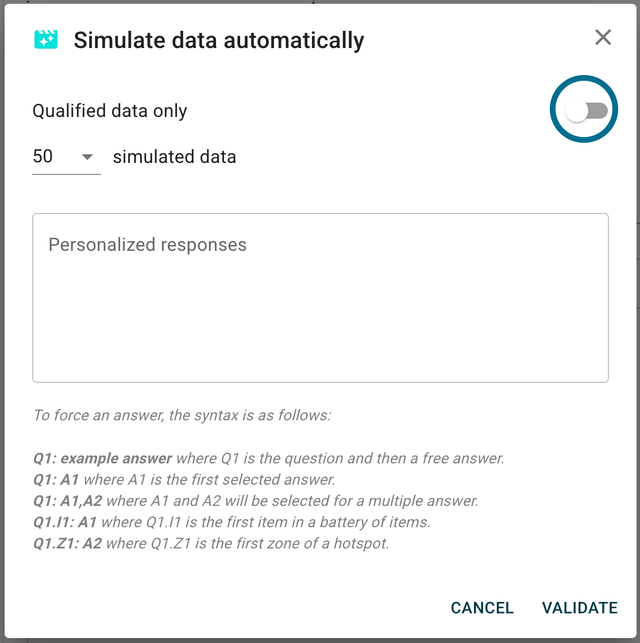
Task: Click the "Simulate data automatically" dialog title
Action: coord(219,40)
